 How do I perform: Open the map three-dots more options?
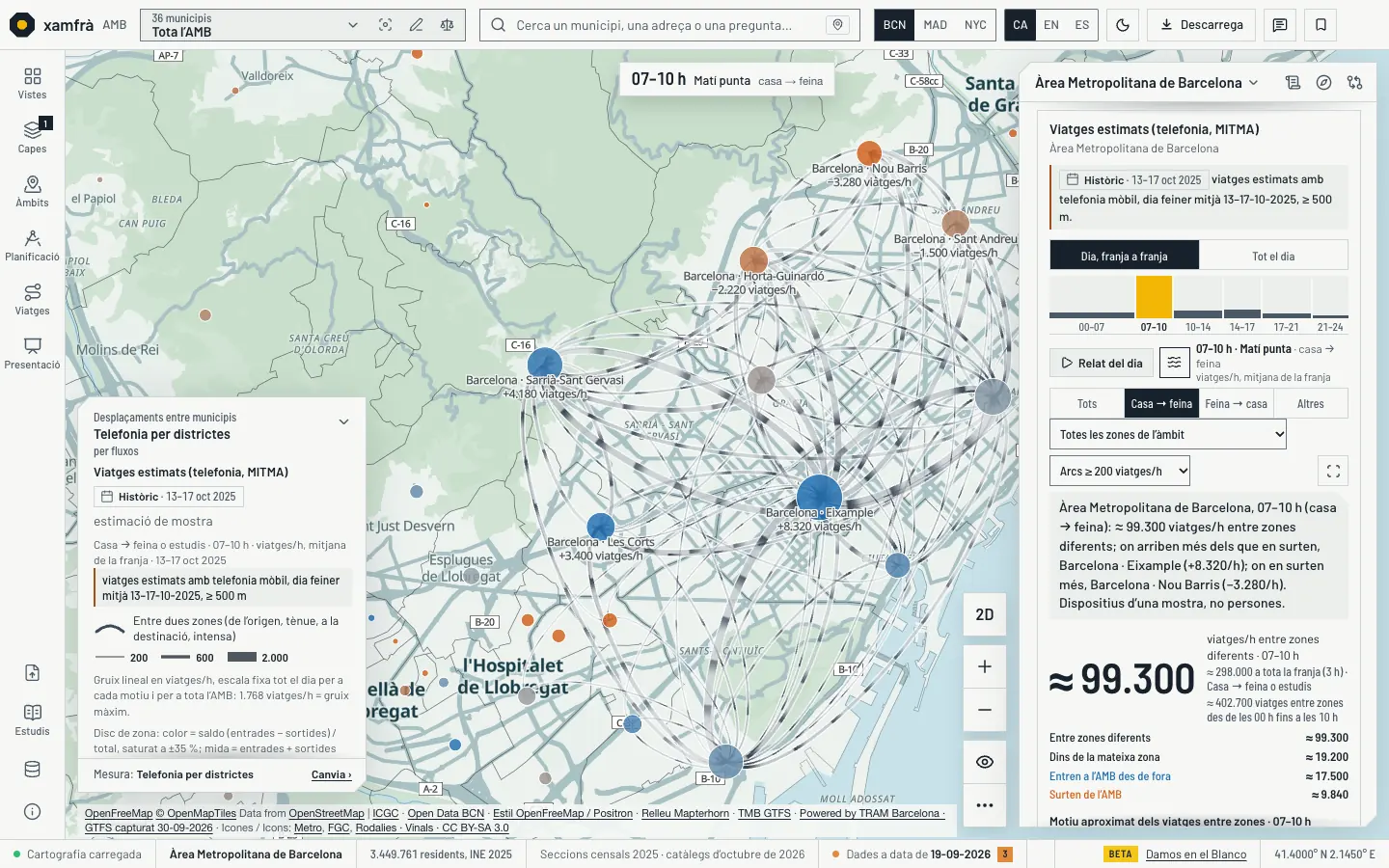point(985,805)
